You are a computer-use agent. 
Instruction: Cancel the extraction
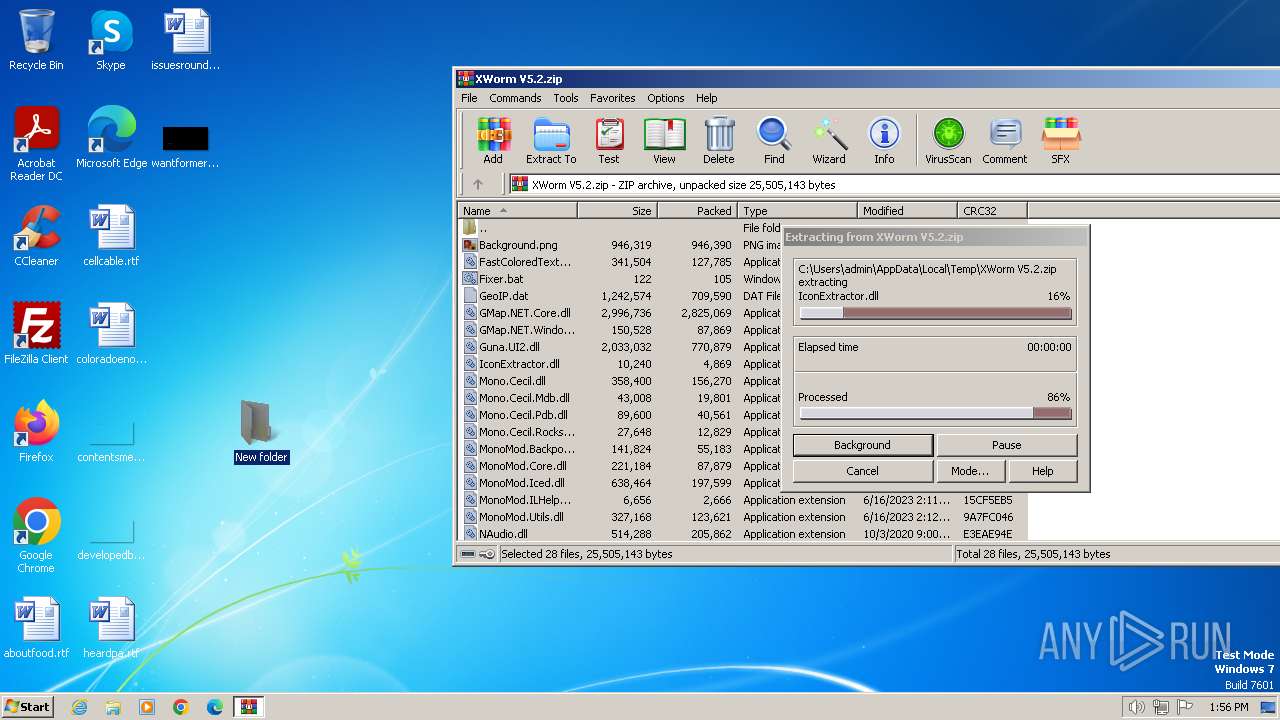pyautogui.click(x=862, y=471)
